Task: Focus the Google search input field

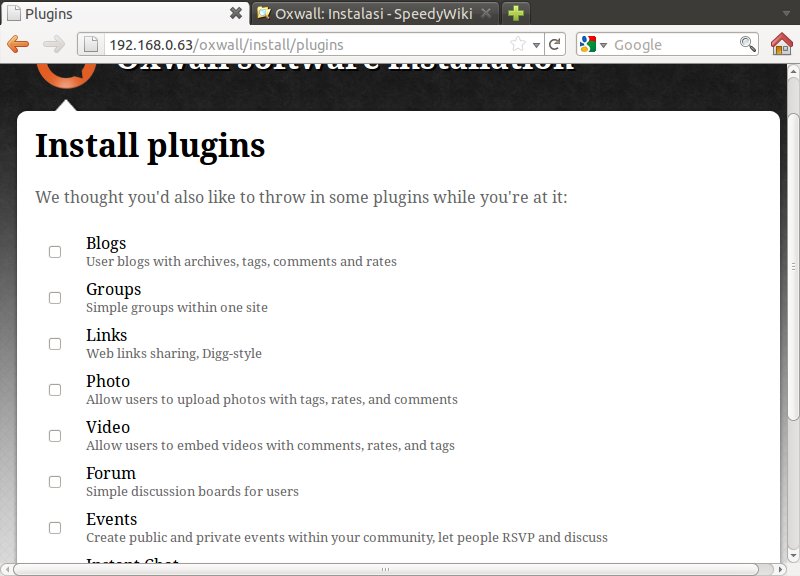Action: pos(672,44)
